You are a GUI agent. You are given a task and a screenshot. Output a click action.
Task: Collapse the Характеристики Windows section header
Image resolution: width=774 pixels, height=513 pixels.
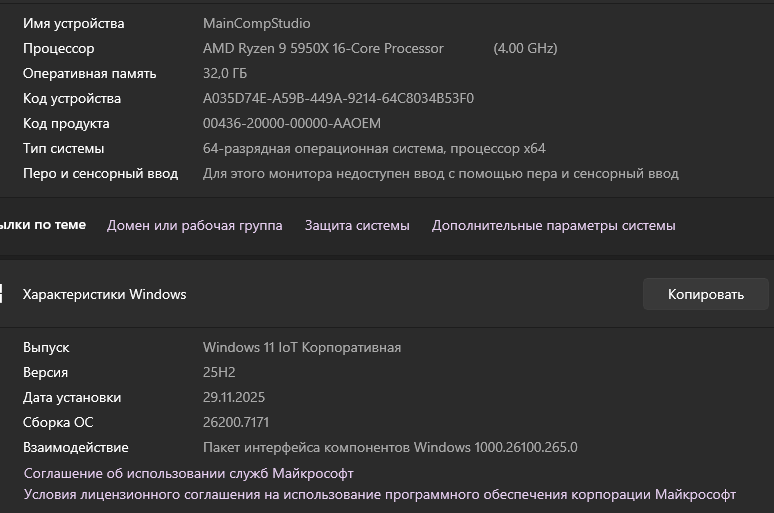tap(104, 294)
